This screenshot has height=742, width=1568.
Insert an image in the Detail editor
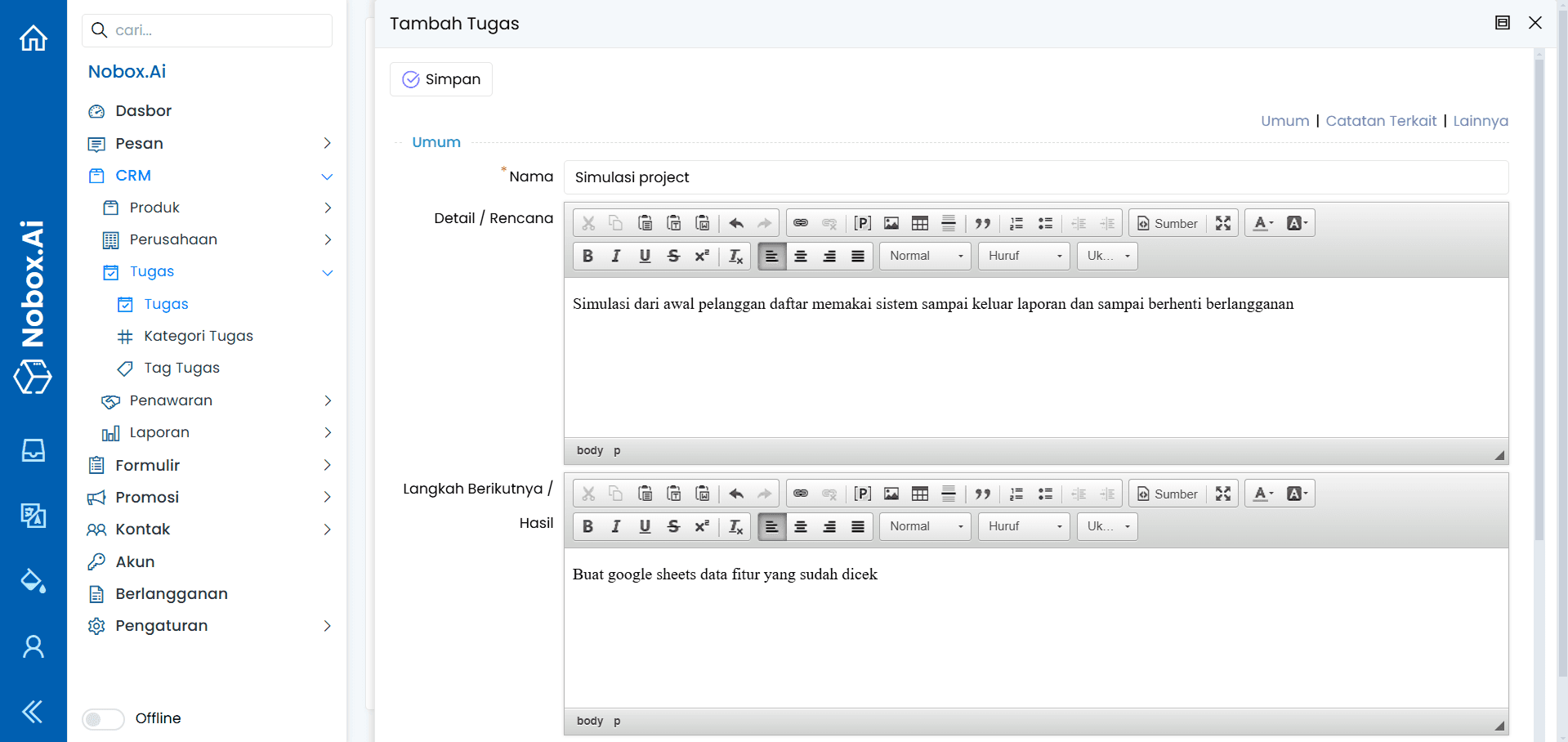pyautogui.click(x=891, y=222)
